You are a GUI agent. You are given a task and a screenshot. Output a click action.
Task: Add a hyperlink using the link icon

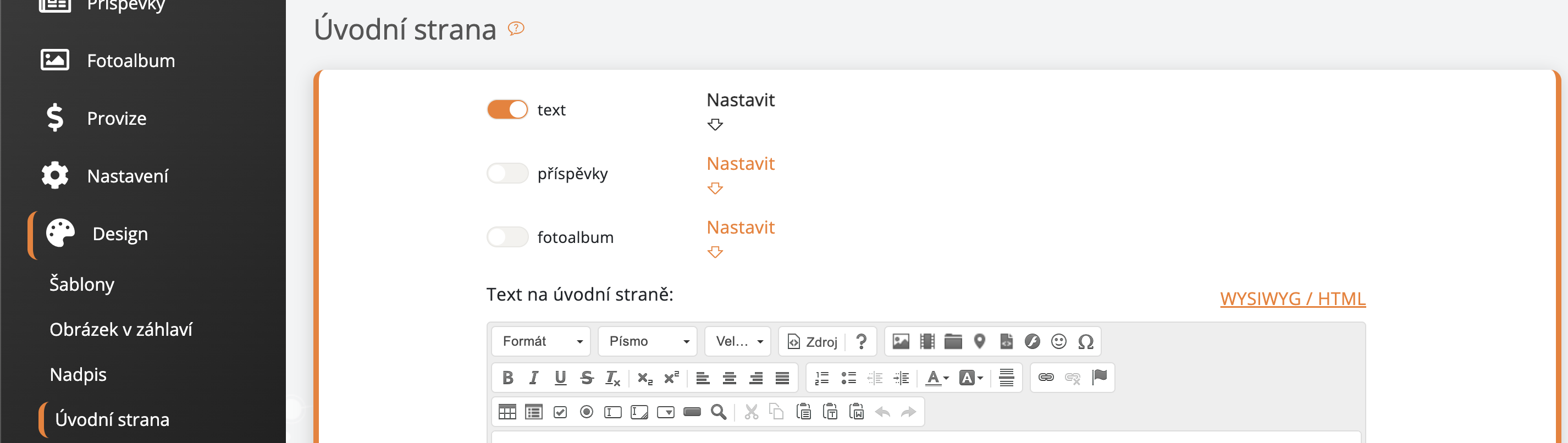(1046, 378)
